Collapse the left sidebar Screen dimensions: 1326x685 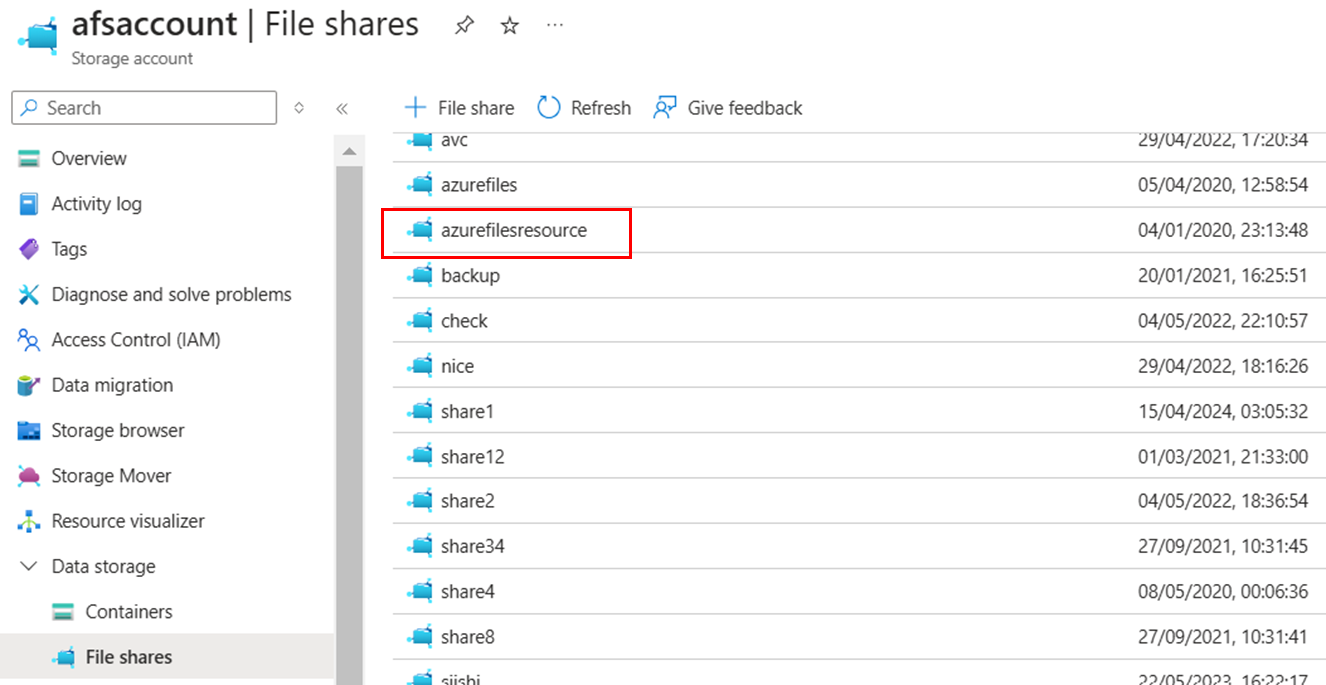pyautogui.click(x=341, y=108)
